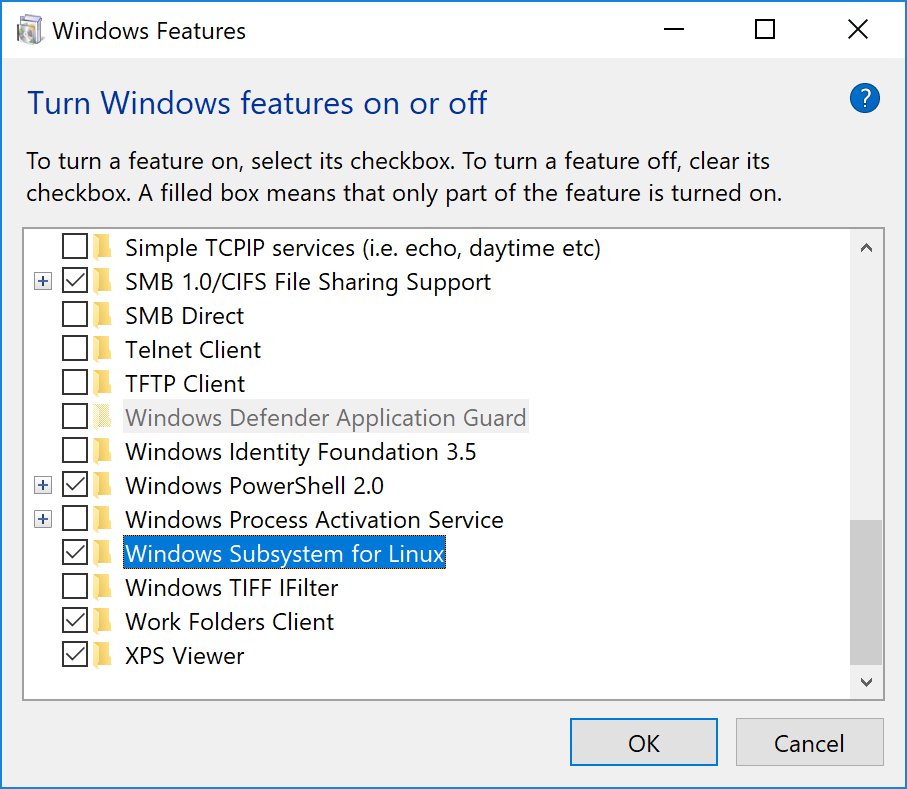Click the blue help question mark icon

864,98
